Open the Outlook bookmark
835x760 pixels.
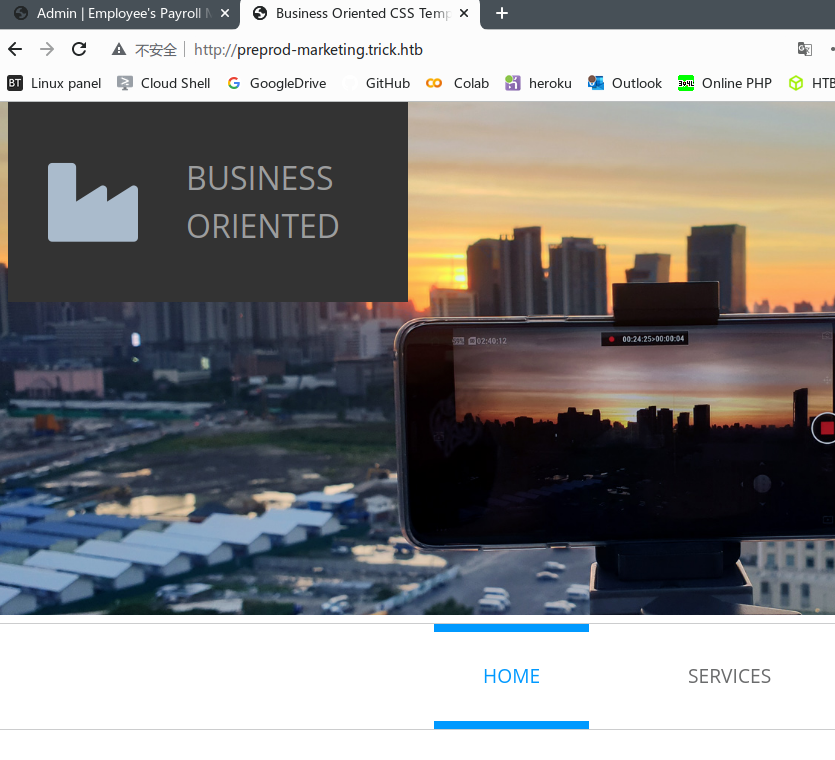coord(625,83)
